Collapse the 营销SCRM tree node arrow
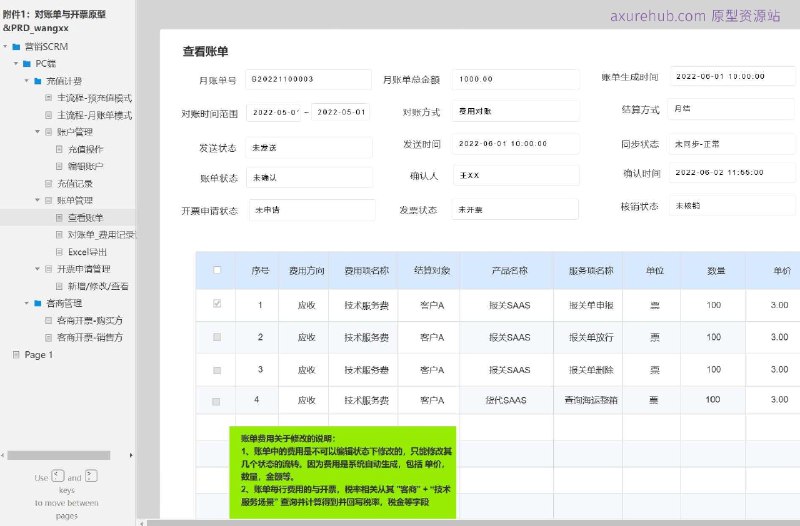The image size is (800, 526). (6, 46)
